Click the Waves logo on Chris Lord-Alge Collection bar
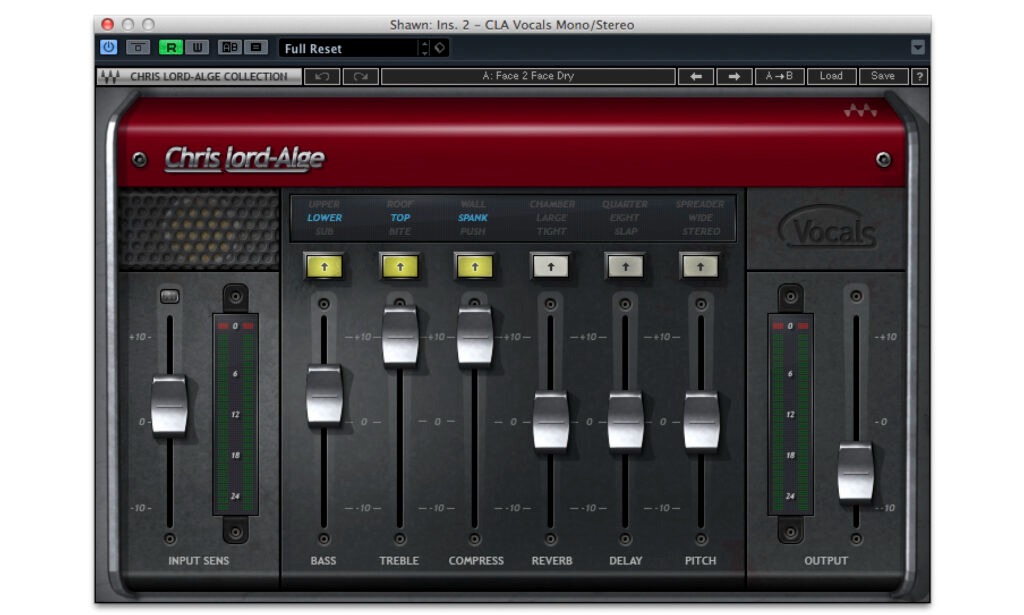The height and width of the screenshot is (615, 1024). coord(110,76)
